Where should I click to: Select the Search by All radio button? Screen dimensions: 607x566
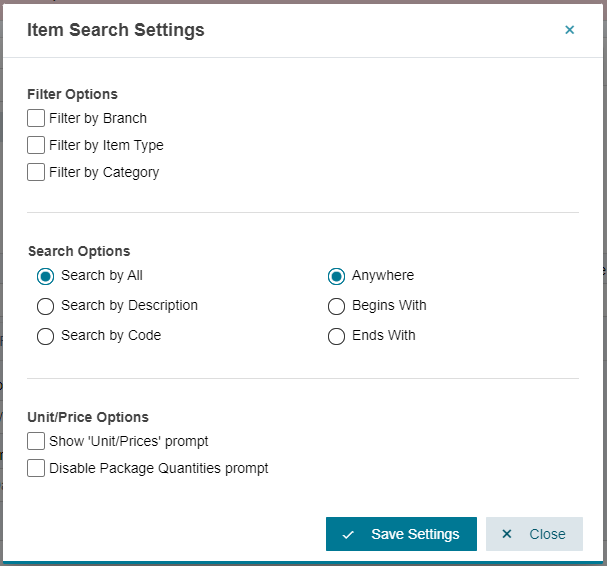45,276
